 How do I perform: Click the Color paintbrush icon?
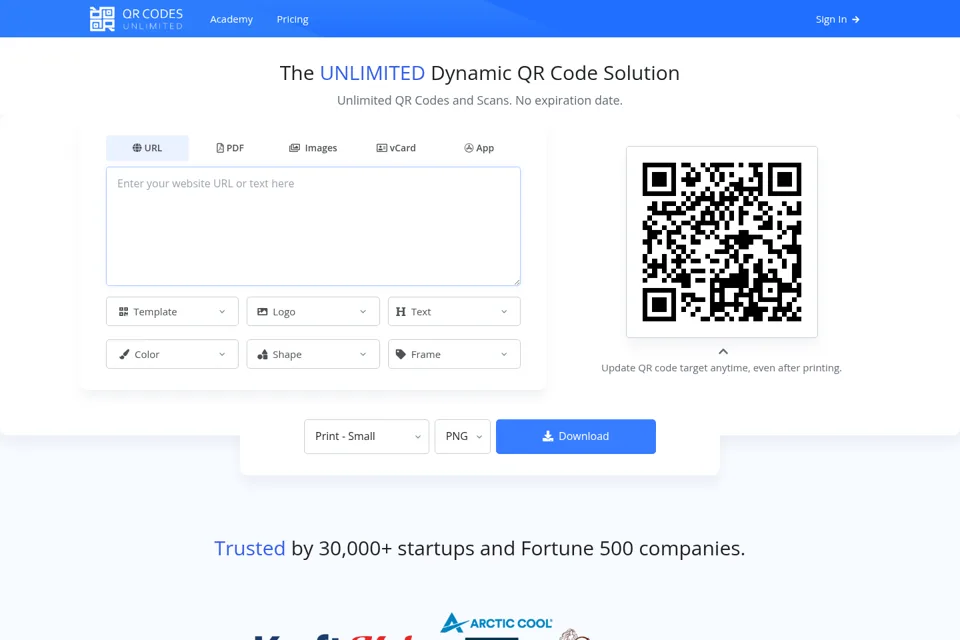point(124,355)
